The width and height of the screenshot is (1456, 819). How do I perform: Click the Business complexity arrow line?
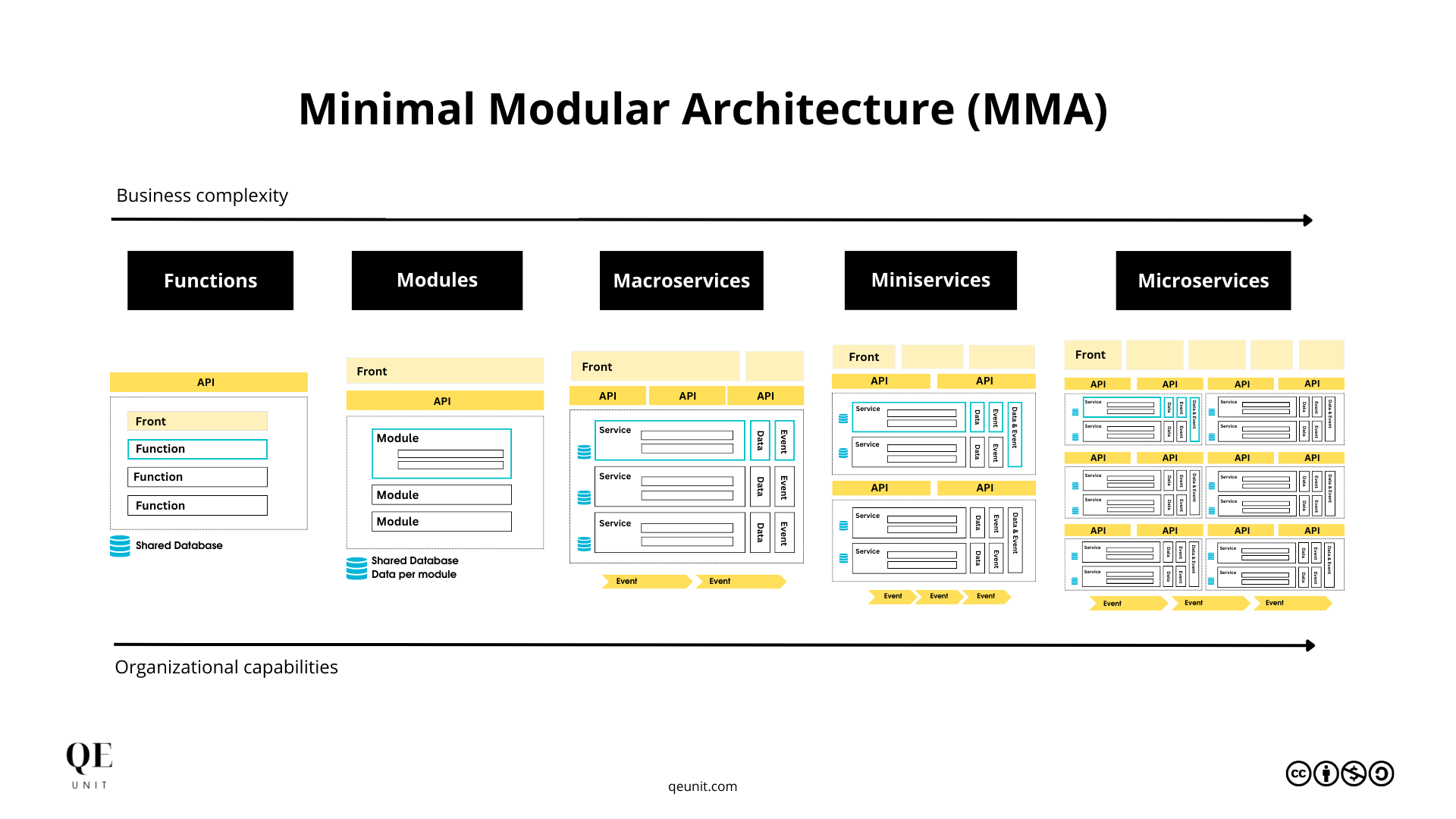pyautogui.click(x=682, y=220)
